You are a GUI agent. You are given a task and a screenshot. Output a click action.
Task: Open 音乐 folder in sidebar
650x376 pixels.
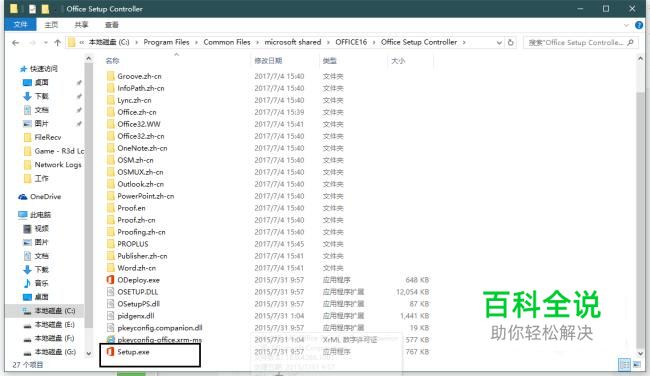click(x=36, y=283)
